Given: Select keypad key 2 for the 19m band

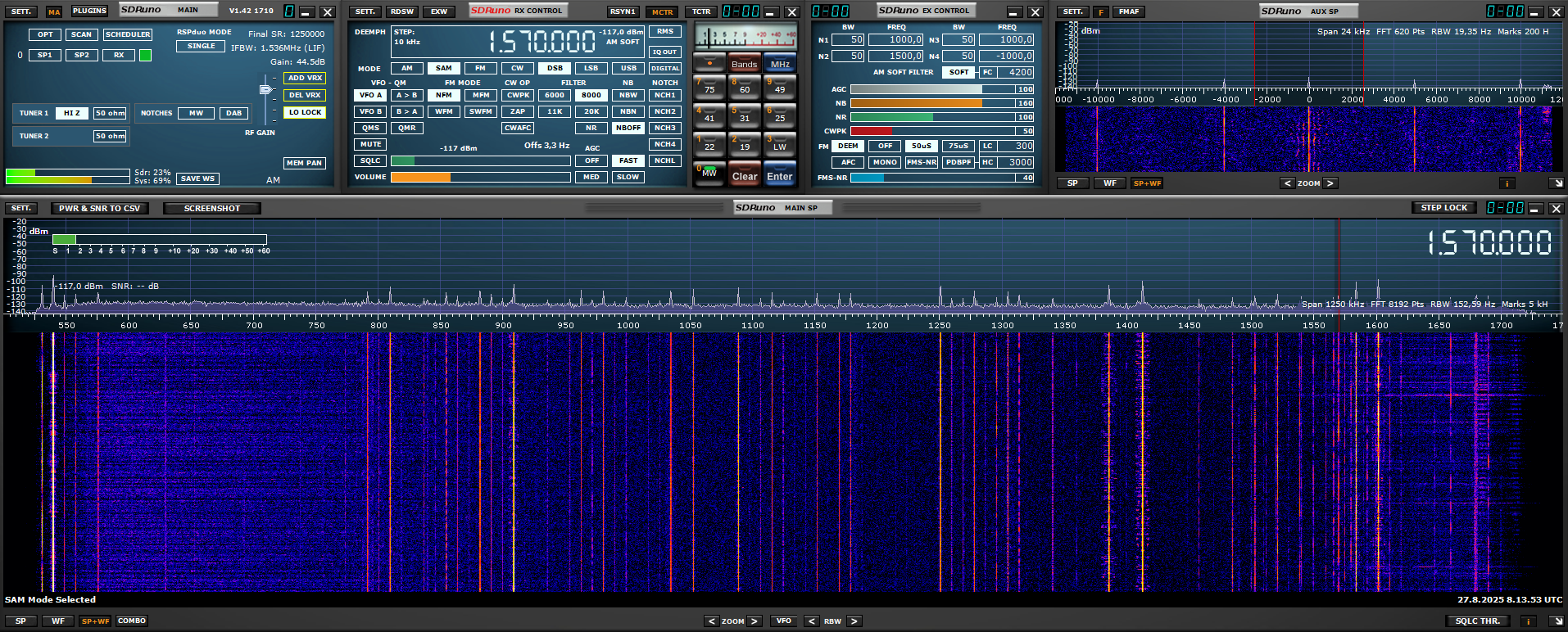Looking at the screenshot, I should coord(745,145).
